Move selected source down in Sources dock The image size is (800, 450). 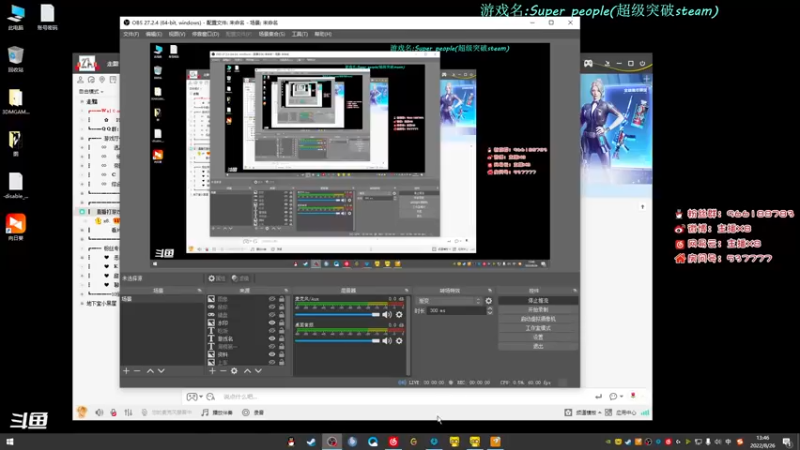tap(258, 371)
